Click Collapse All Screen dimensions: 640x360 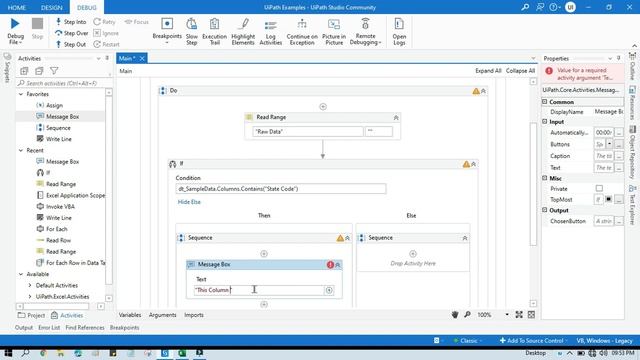[x=520, y=71]
